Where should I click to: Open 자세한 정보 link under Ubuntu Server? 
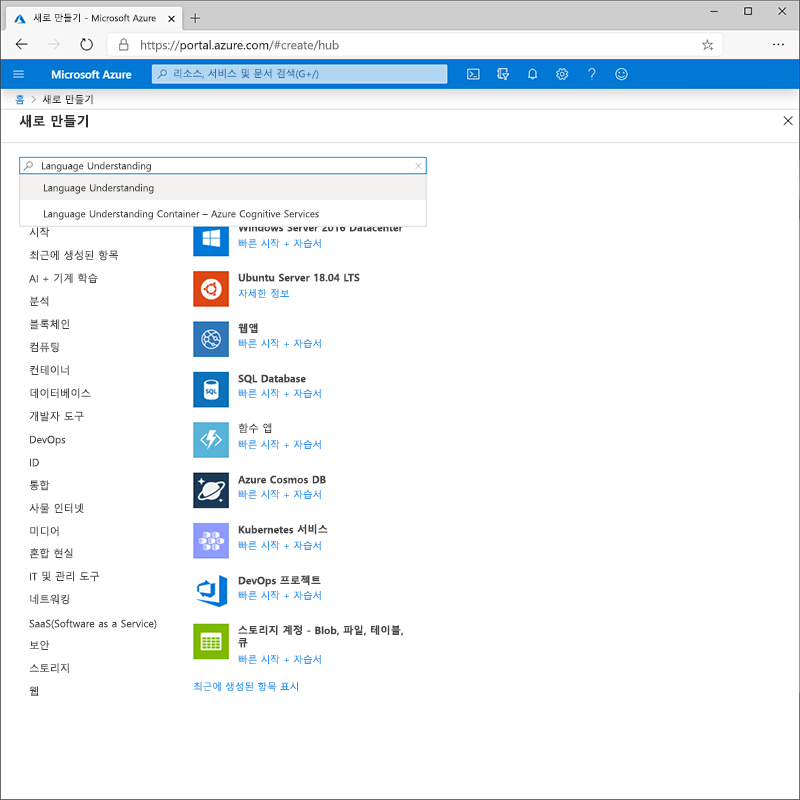[264, 293]
